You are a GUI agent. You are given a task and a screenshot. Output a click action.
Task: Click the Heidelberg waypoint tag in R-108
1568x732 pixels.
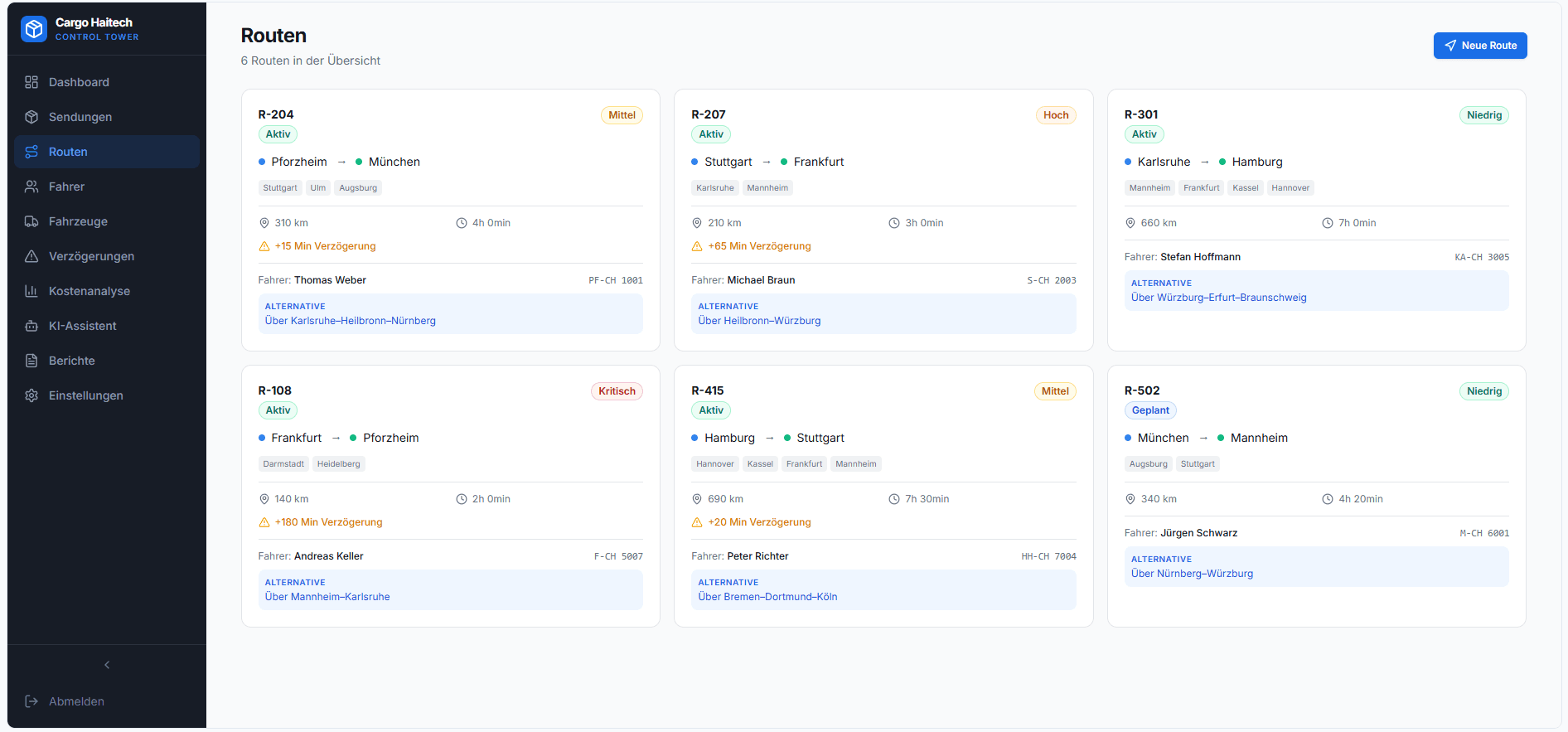(x=339, y=464)
